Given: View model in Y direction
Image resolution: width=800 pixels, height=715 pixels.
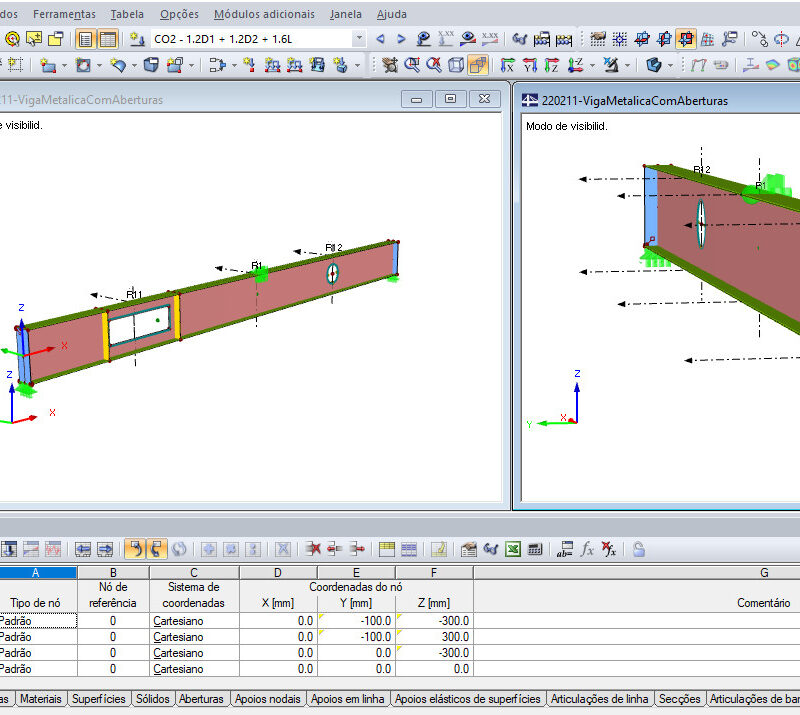Looking at the screenshot, I should pos(530,65).
